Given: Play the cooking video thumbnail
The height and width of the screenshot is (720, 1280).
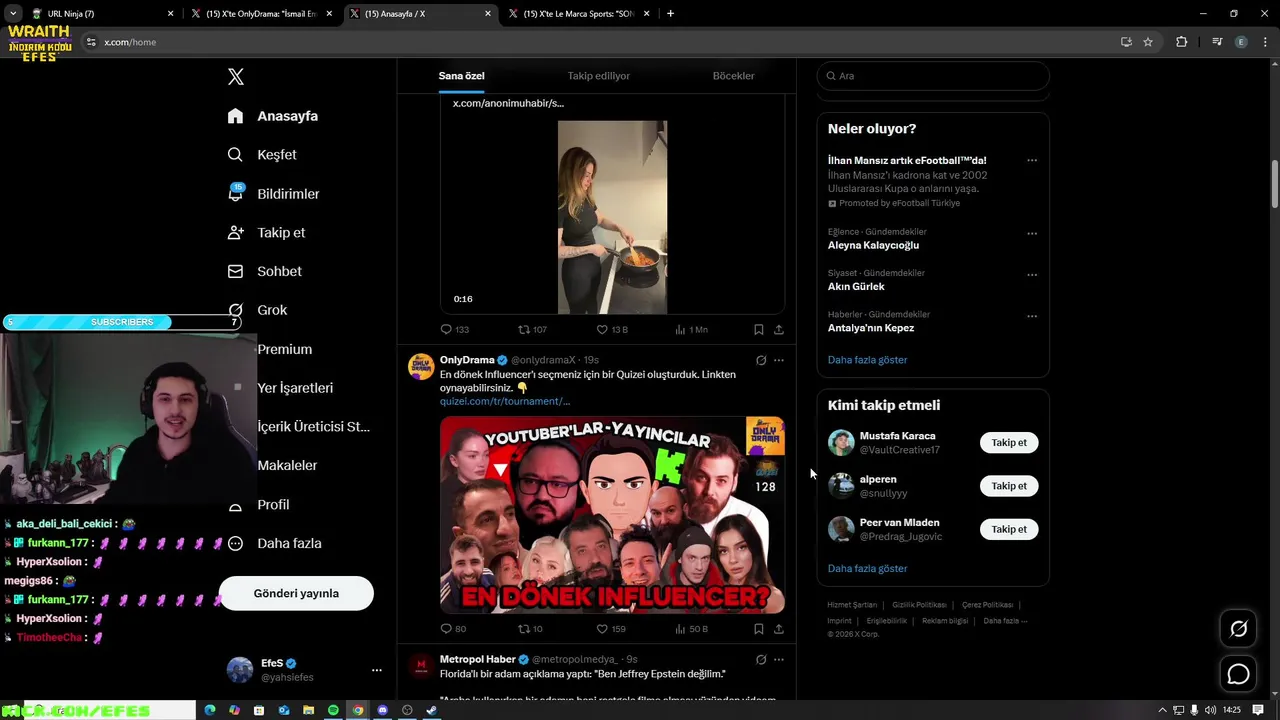Looking at the screenshot, I should point(612,217).
